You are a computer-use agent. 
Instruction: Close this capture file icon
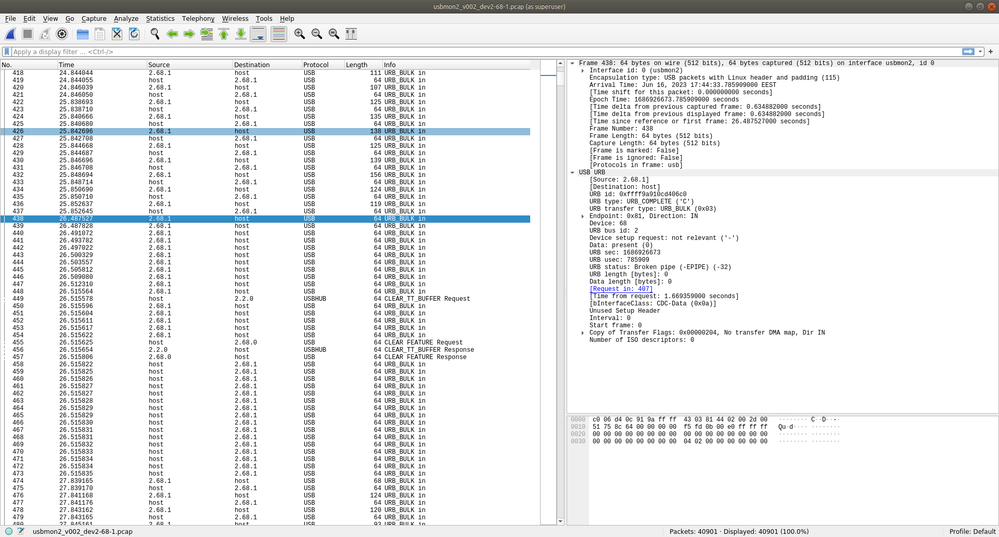(117, 34)
